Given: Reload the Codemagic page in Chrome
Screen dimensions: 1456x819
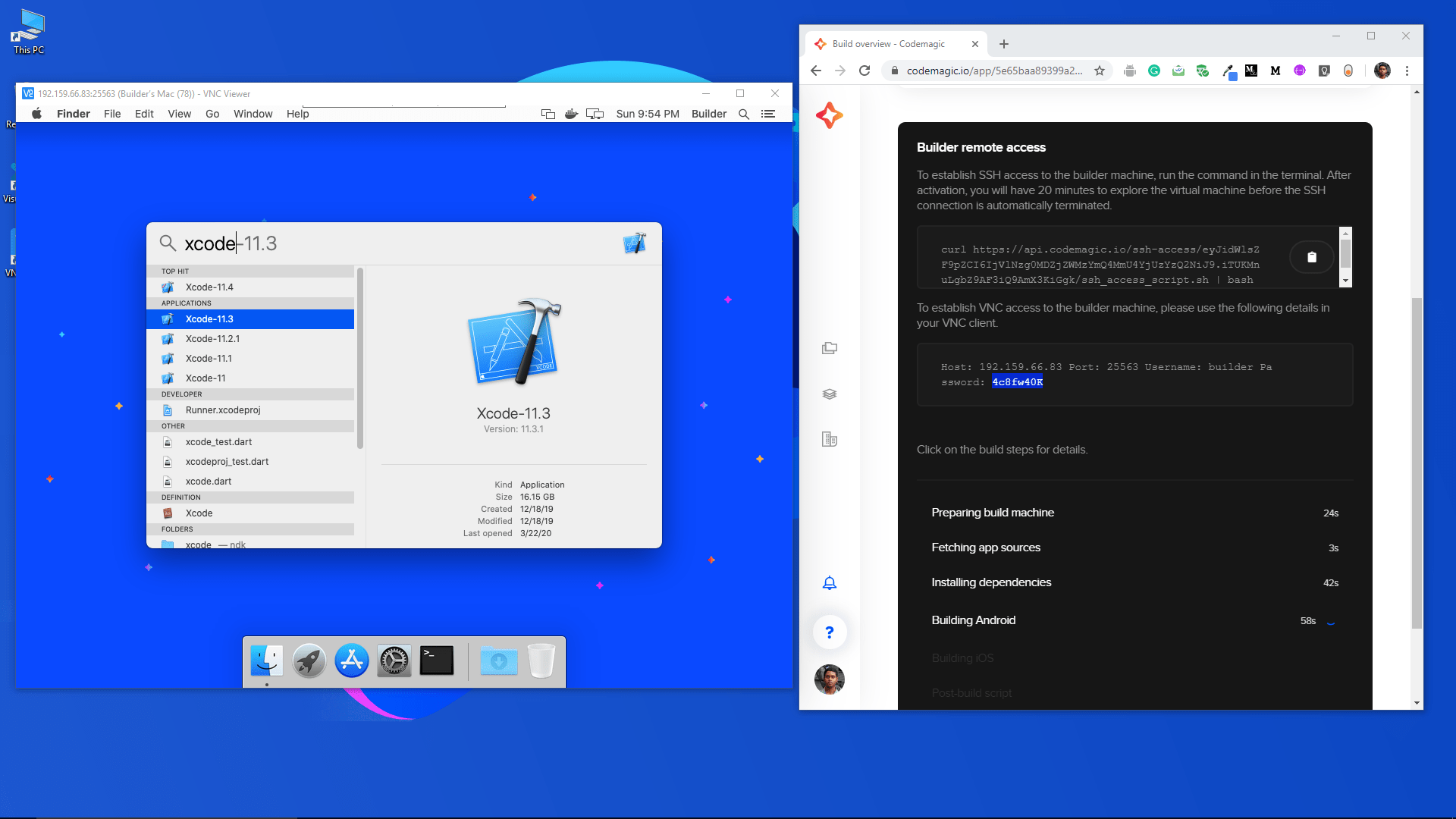Looking at the screenshot, I should tap(864, 71).
